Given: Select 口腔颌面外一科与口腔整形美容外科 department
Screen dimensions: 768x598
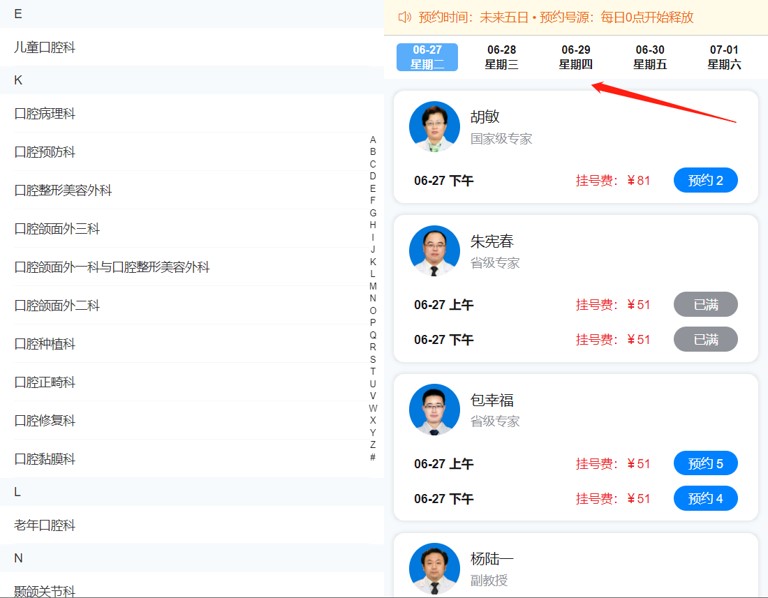Looking at the screenshot, I should [x=192, y=267].
